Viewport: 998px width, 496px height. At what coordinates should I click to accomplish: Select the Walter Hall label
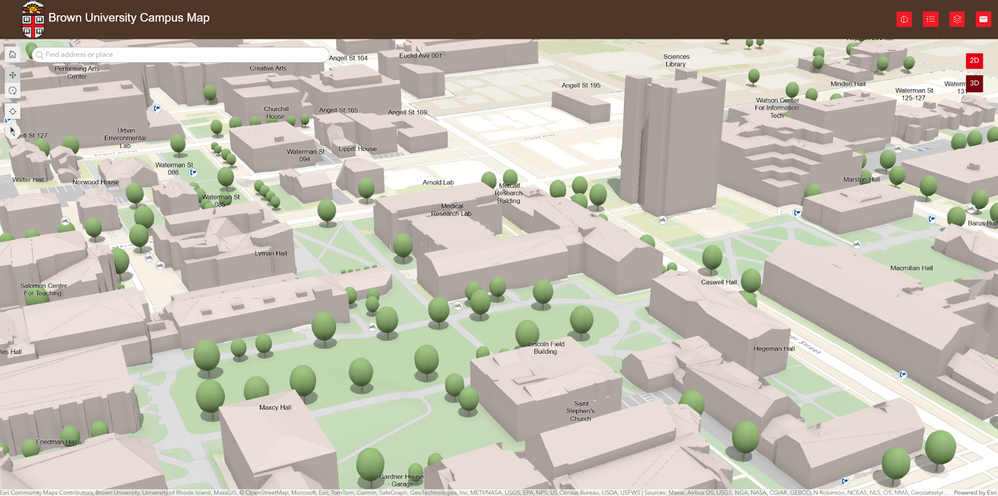click(27, 180)
